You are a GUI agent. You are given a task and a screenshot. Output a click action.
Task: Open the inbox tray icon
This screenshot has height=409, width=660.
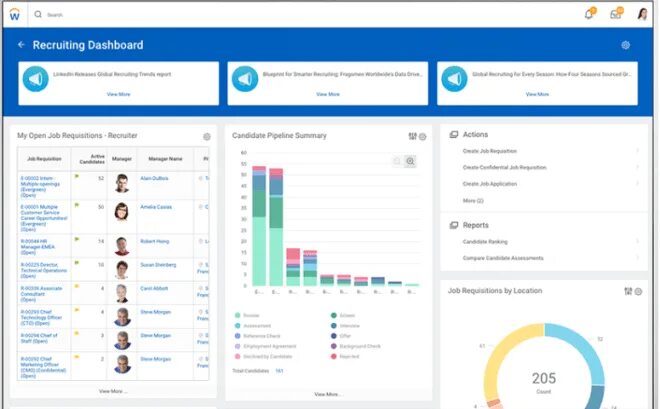616,14
